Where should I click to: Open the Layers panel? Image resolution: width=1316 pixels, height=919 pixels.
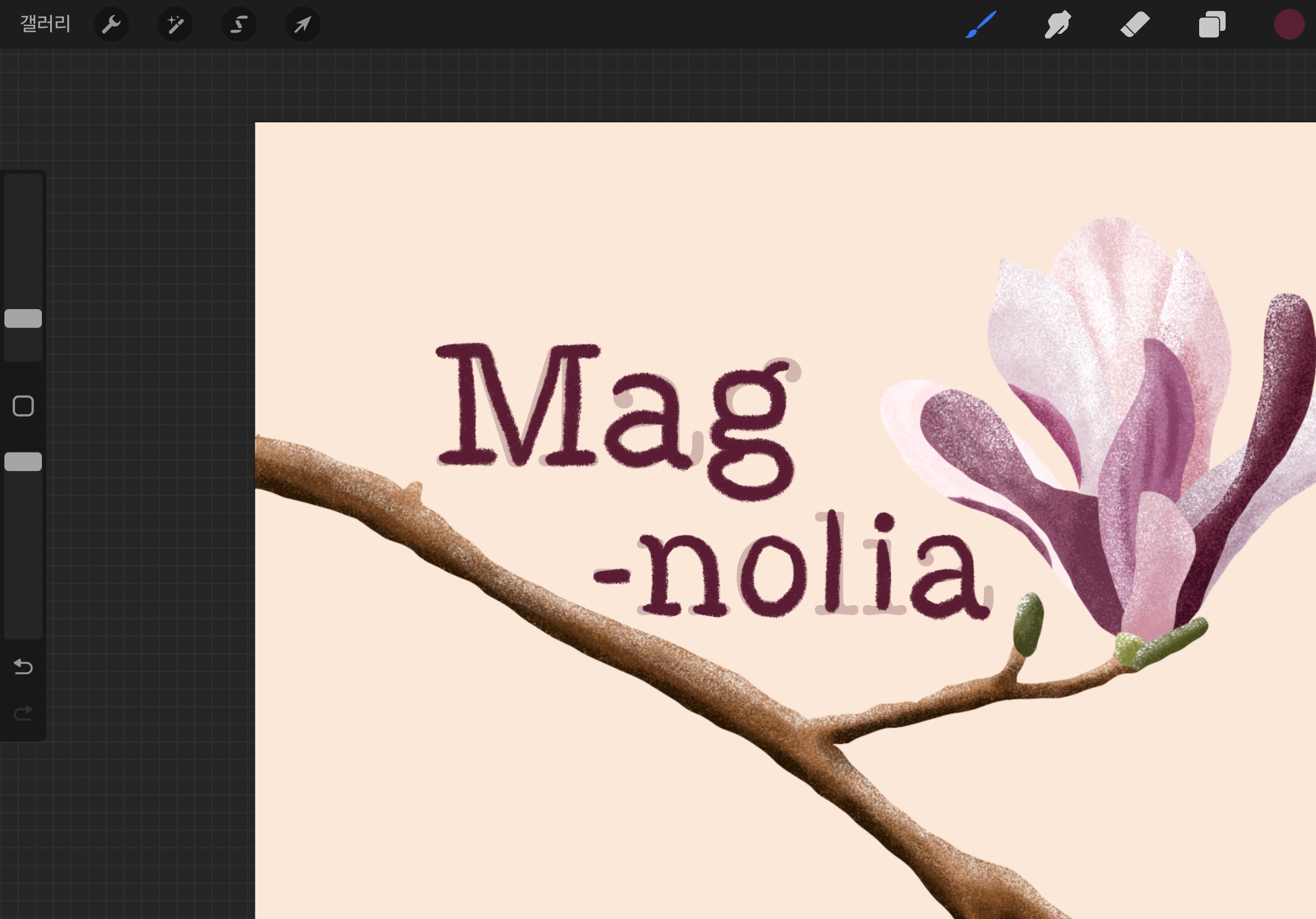tap(1212, 25)
